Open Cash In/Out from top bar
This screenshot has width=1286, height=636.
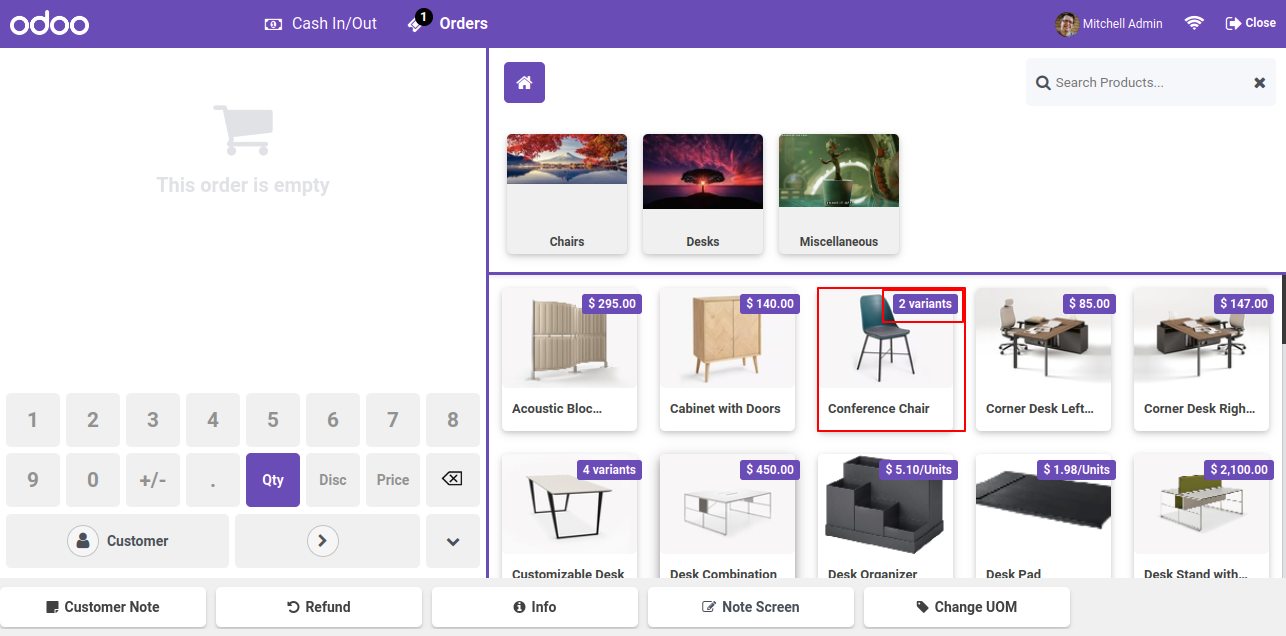pos(320,23)
